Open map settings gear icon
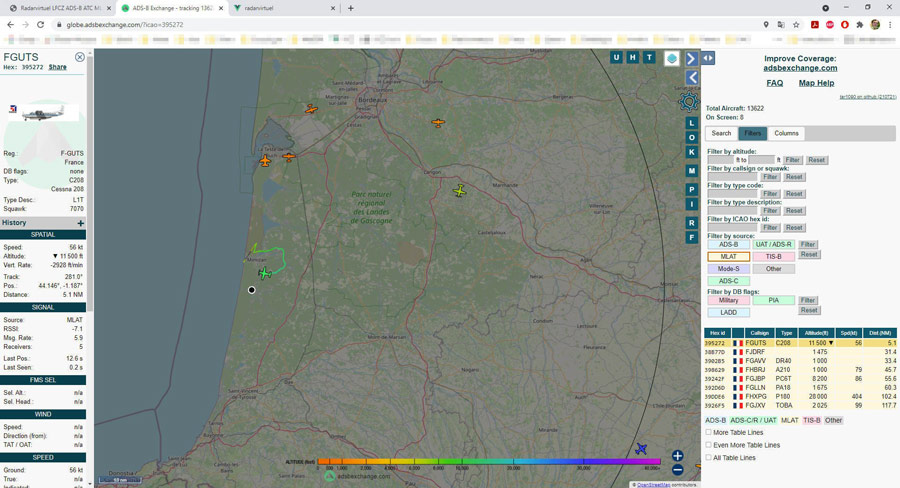The image size is (900, 488). [688, 102]
